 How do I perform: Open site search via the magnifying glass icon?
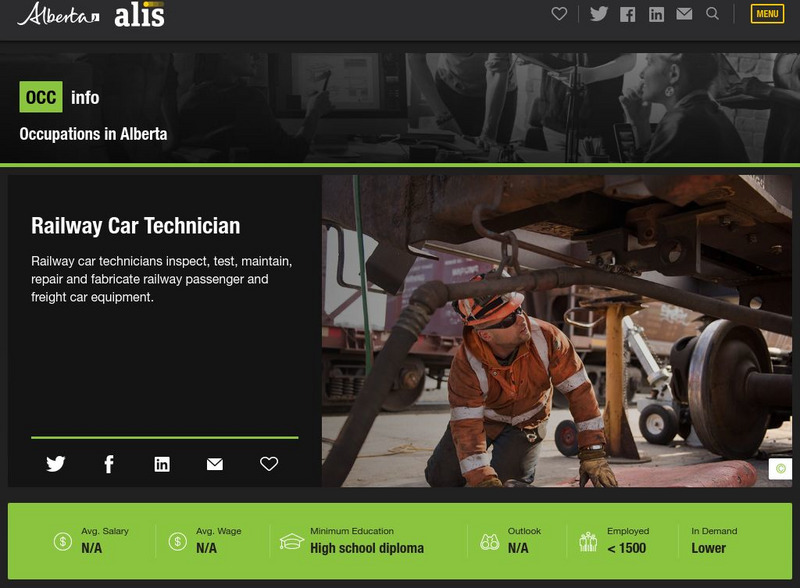tap(712, 15)
